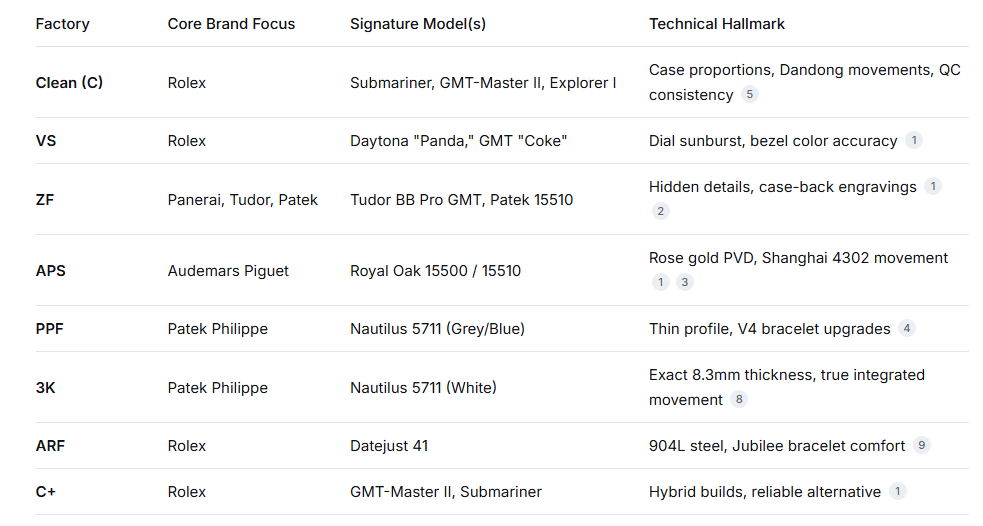Select the Clean (C) factory cell
The image size is (983, 526).
point(69,83)
